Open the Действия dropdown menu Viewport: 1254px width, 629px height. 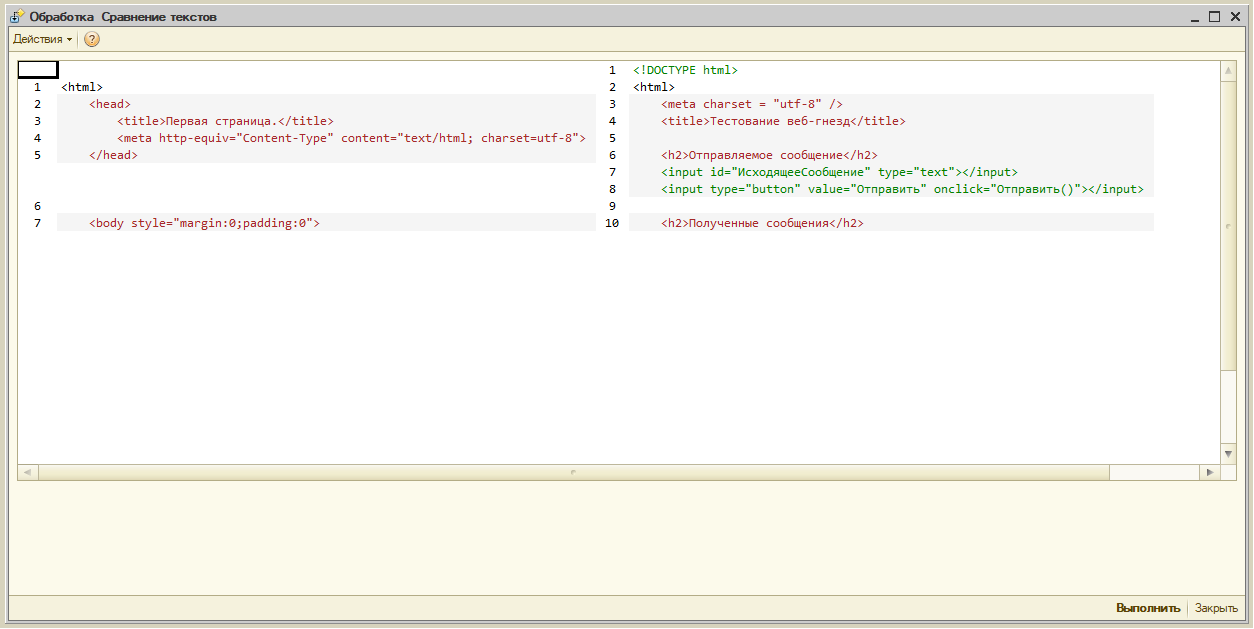click(42, 39)
